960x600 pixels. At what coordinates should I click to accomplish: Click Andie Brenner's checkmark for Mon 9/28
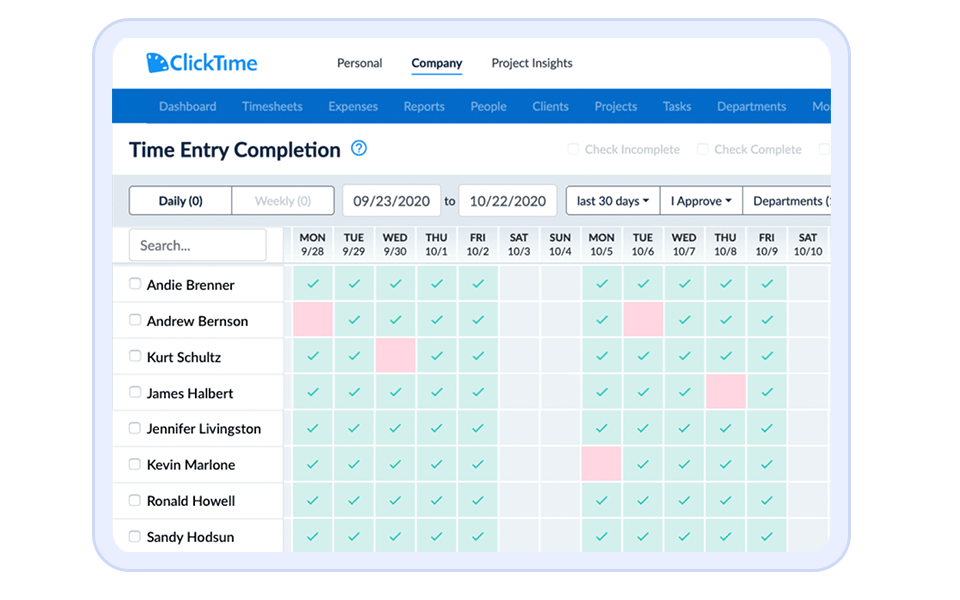click(312, 284)
